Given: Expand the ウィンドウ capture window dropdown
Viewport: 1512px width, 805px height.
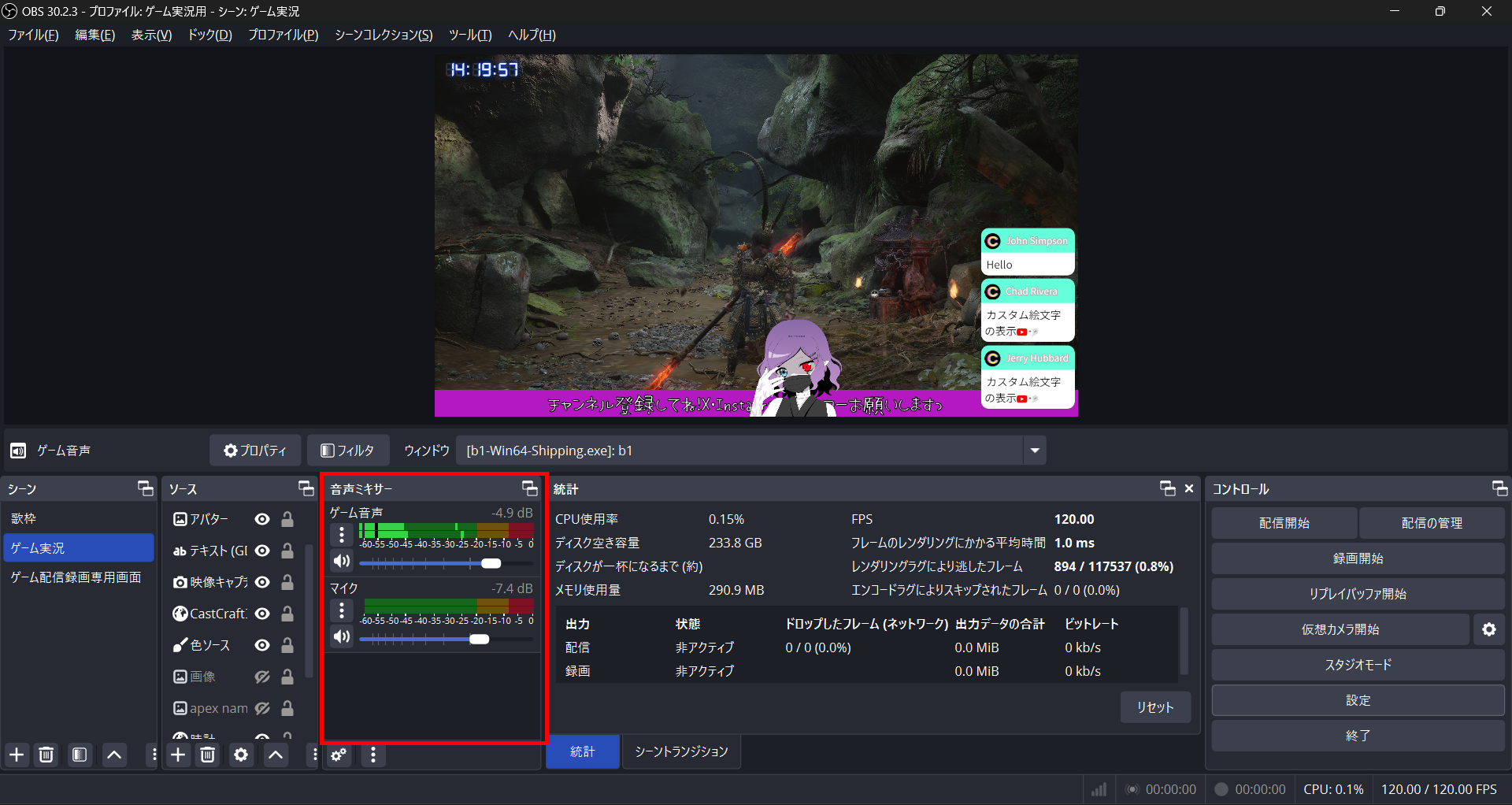Looking at the screenshot, I should click(1035, 451).
